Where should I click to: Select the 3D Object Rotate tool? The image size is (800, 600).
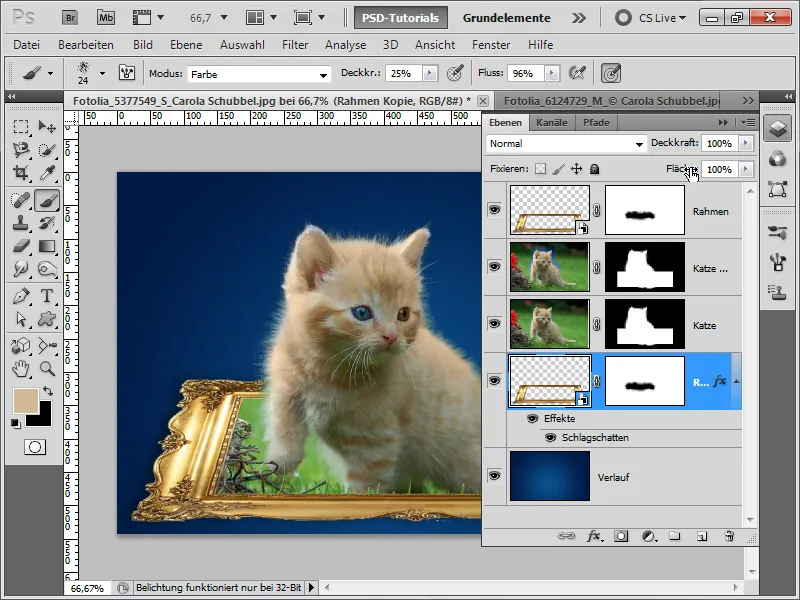click(x=21, y=346)
